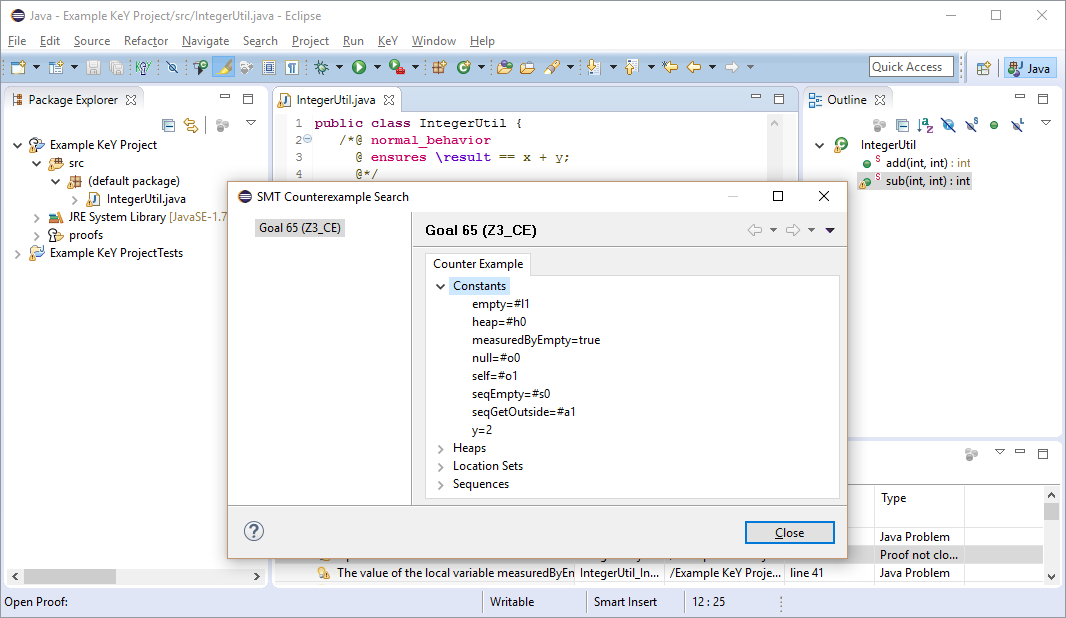Open the New Java Class dropdown arrow

pyautogui.click(x=481, y=67)
